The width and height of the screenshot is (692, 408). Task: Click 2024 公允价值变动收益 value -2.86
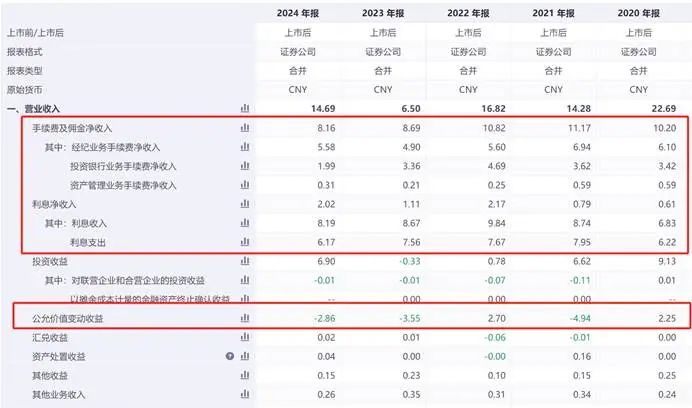pos(324,318)
